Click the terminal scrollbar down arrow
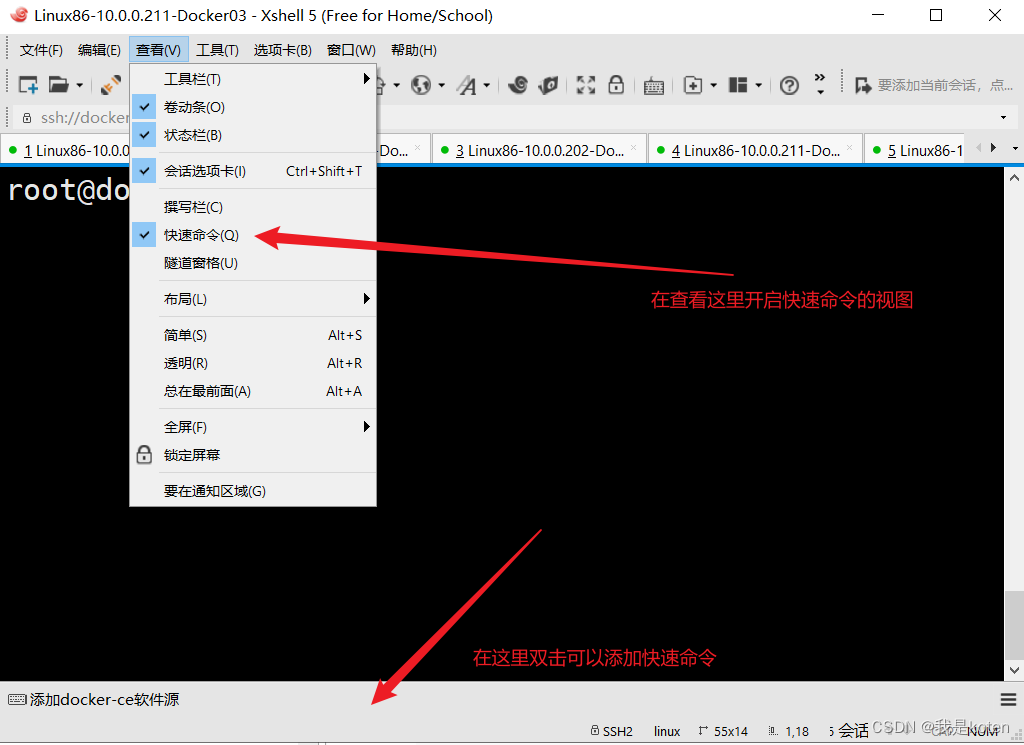Image resolution: width=1024 pixels, height=745 pixels. (1014, 670)
